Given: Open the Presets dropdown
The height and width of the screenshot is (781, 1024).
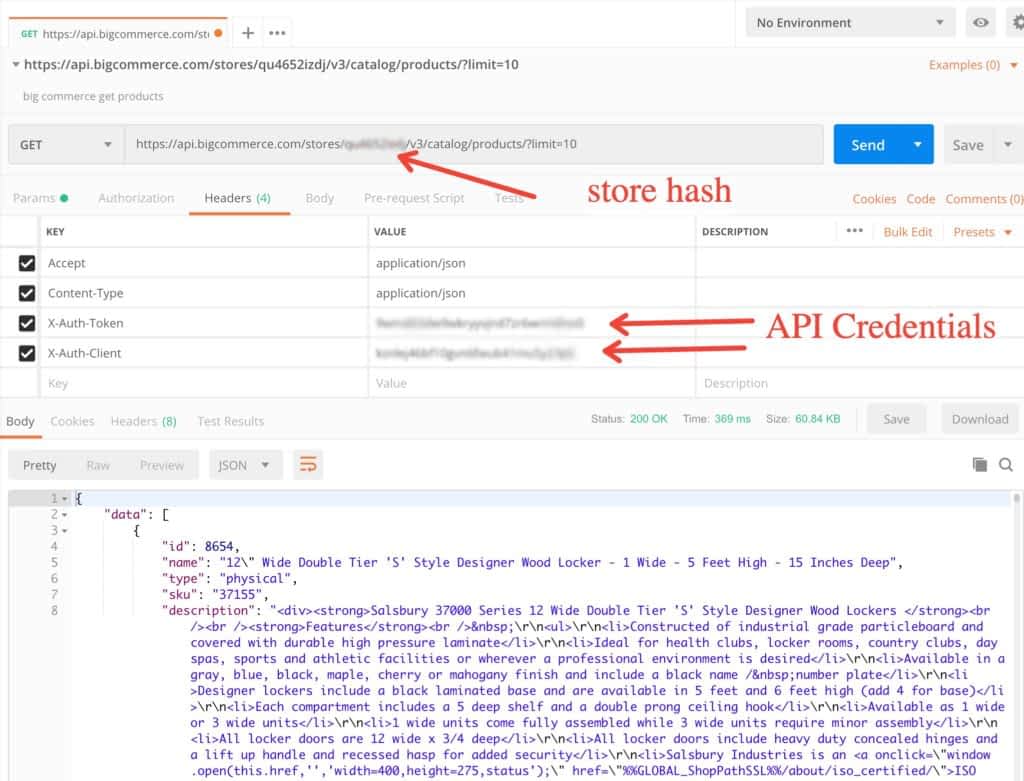Looking at the screenshot, I should pyautogui.click(x=982, y=232).
